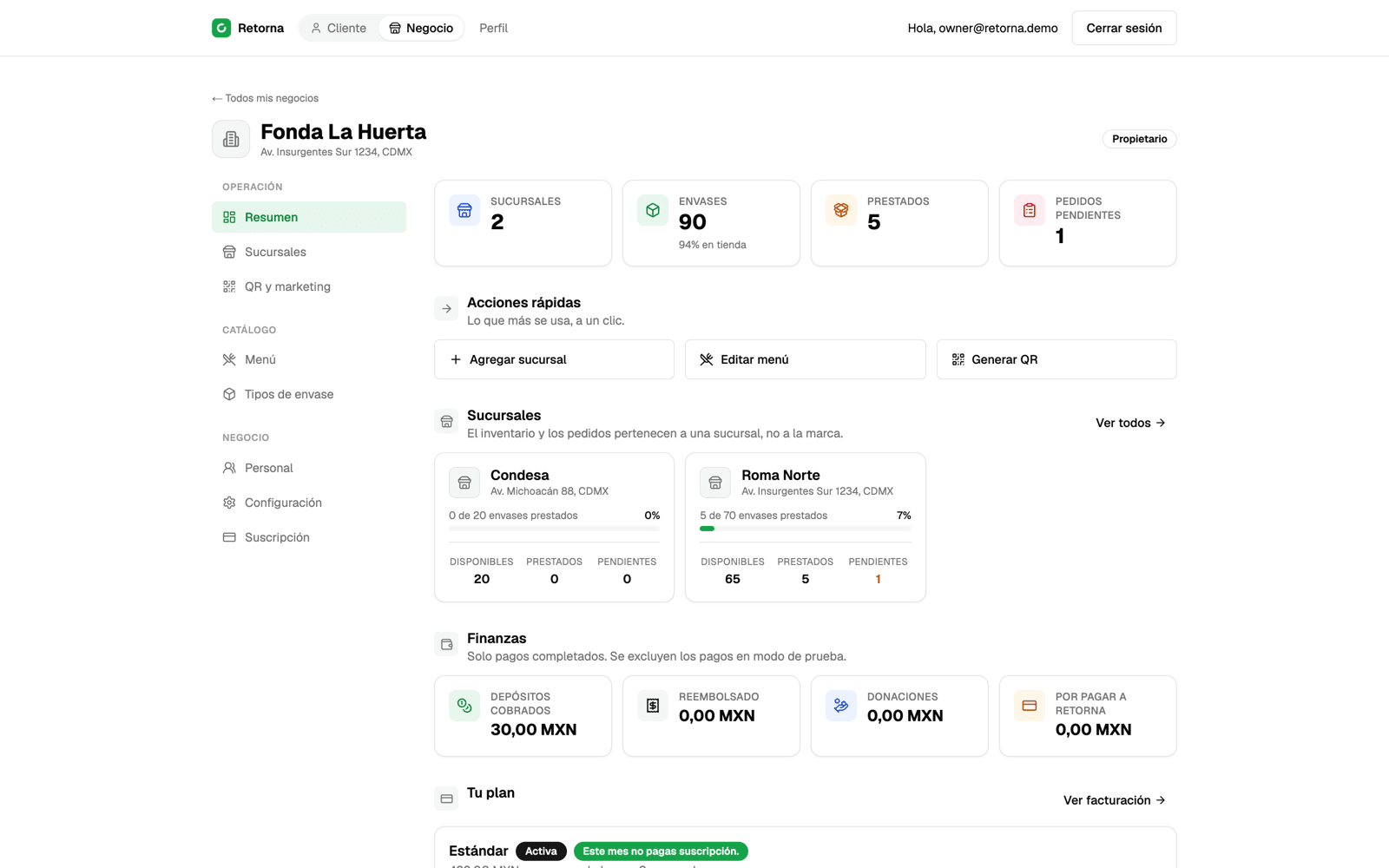Click Roma Norte loaned containers progress bar
1389x868 pixels.
(806, 529)
